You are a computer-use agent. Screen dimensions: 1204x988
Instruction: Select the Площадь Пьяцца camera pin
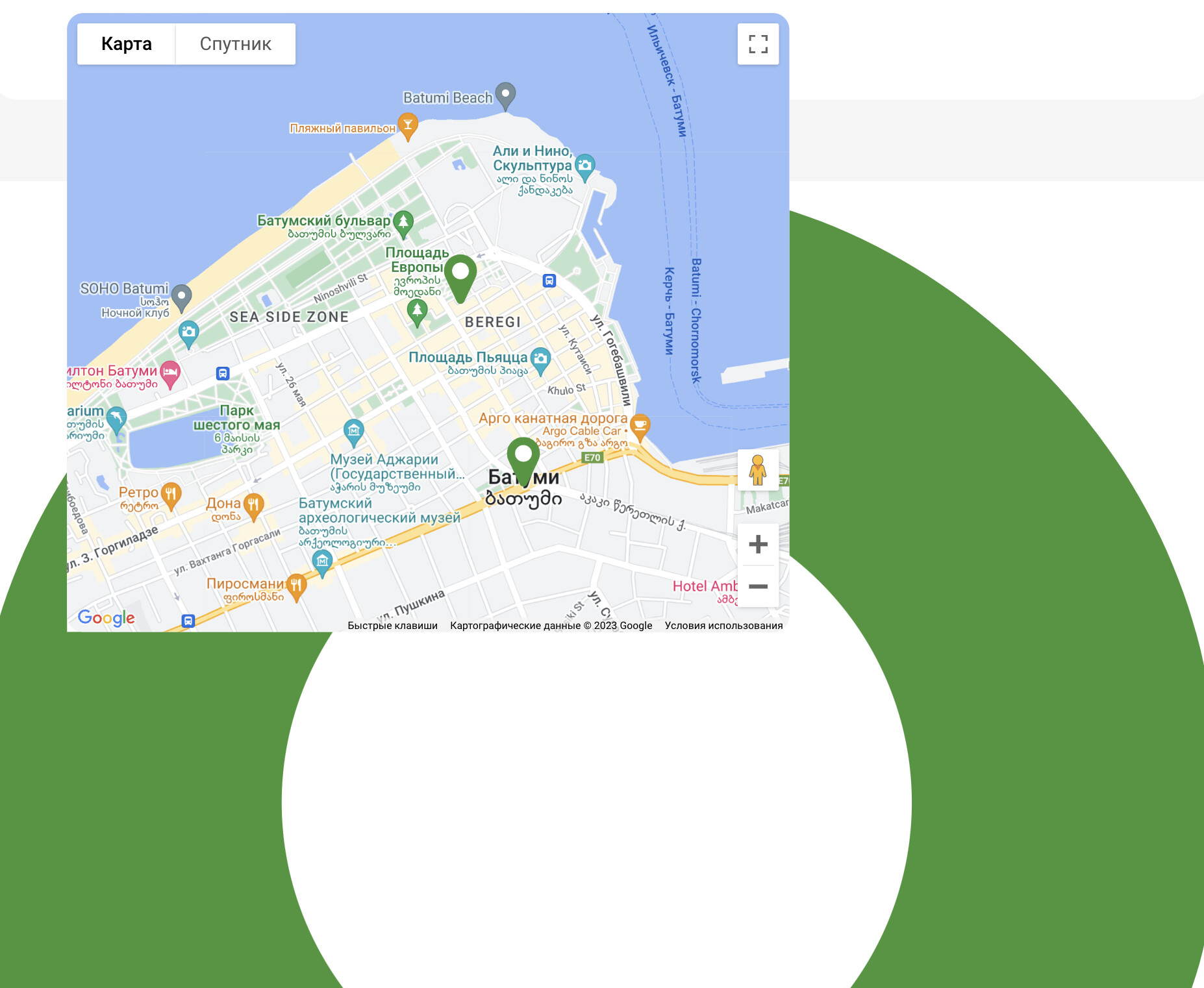(x=540, y=361)
